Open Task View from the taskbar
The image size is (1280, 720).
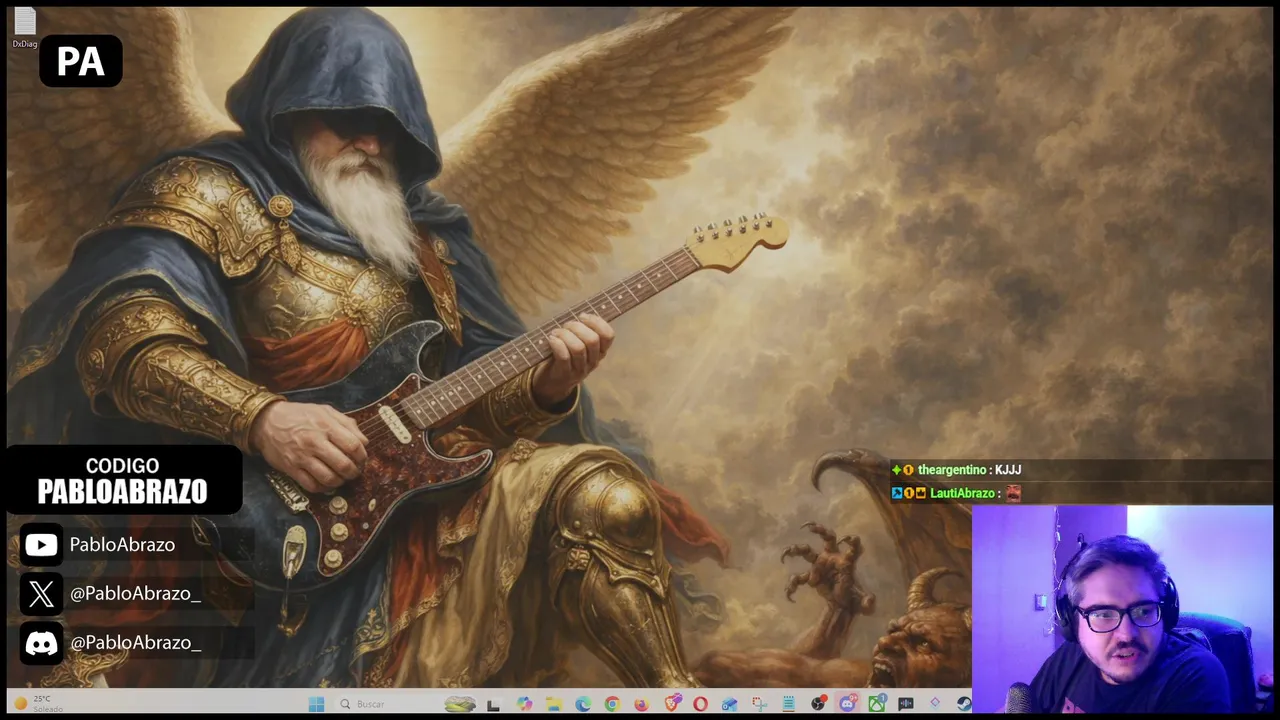tap(493, 704)
